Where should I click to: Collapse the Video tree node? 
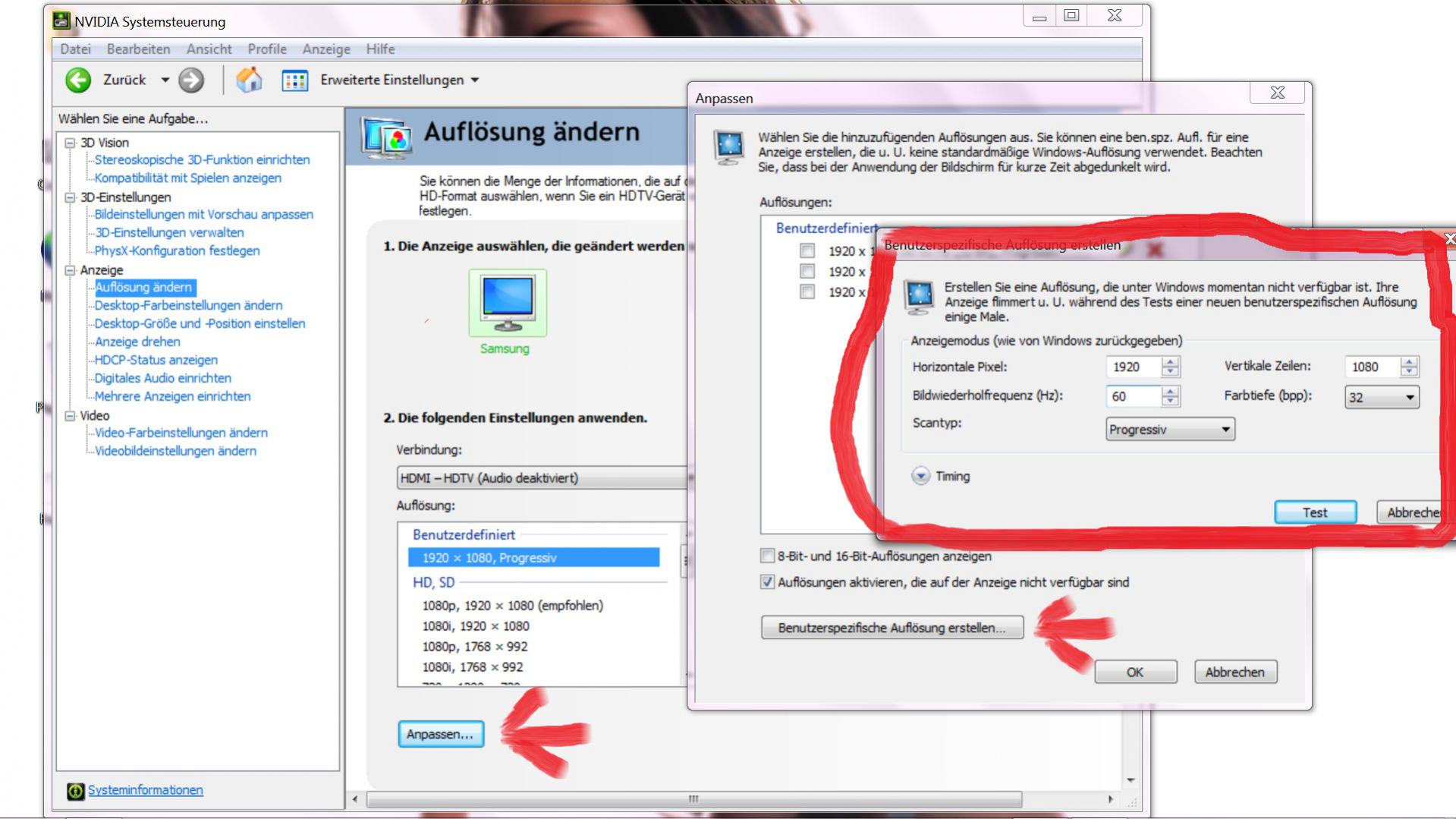(x=70, y=415)
